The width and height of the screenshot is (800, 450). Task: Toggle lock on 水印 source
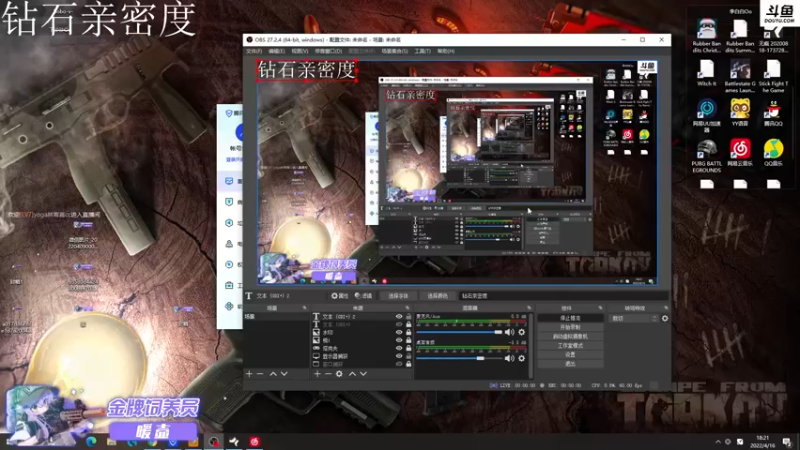[x=409, y=332]
